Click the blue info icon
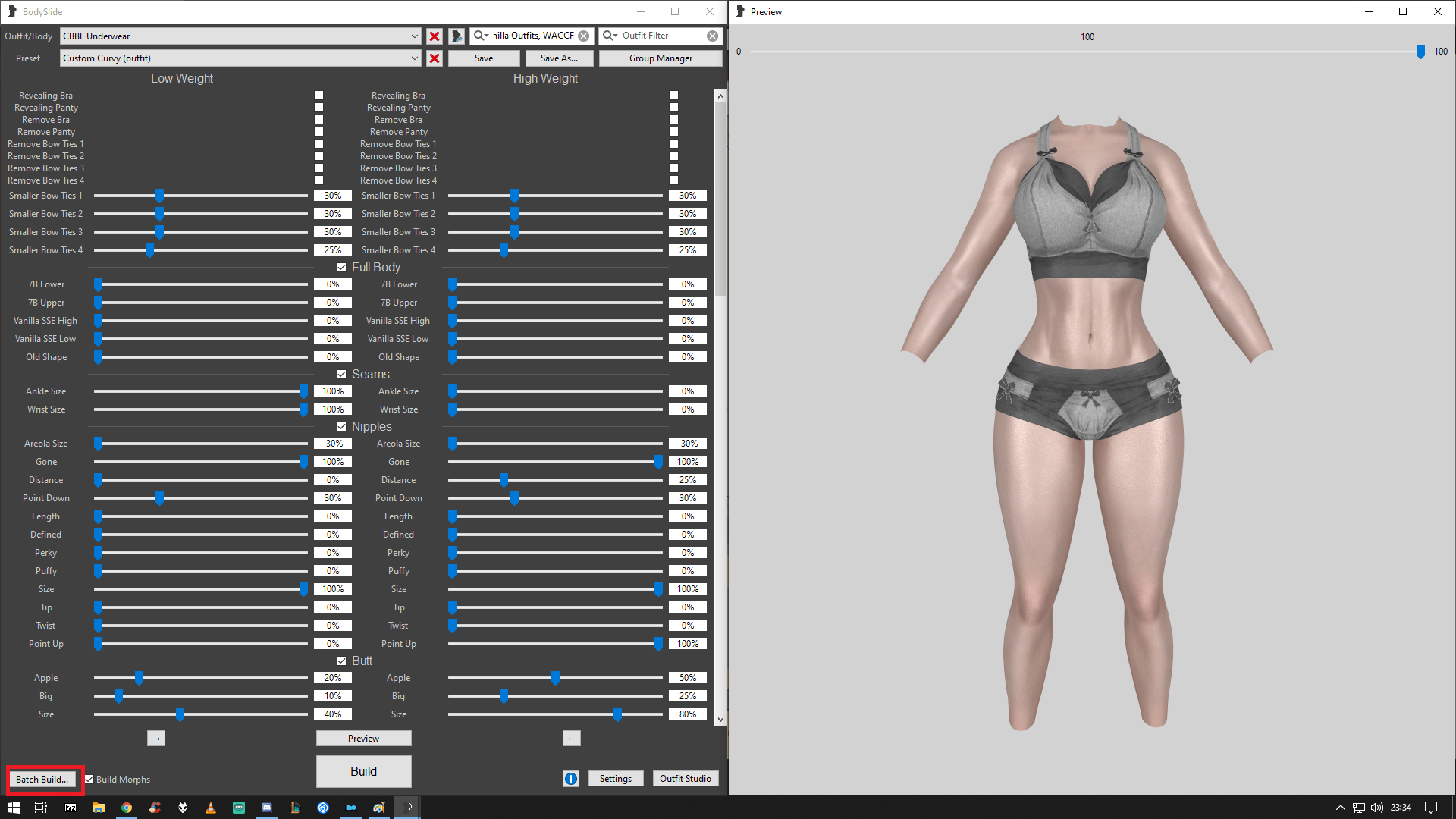The height and width of the screenshot is (819, 1456). click(571, 779)
